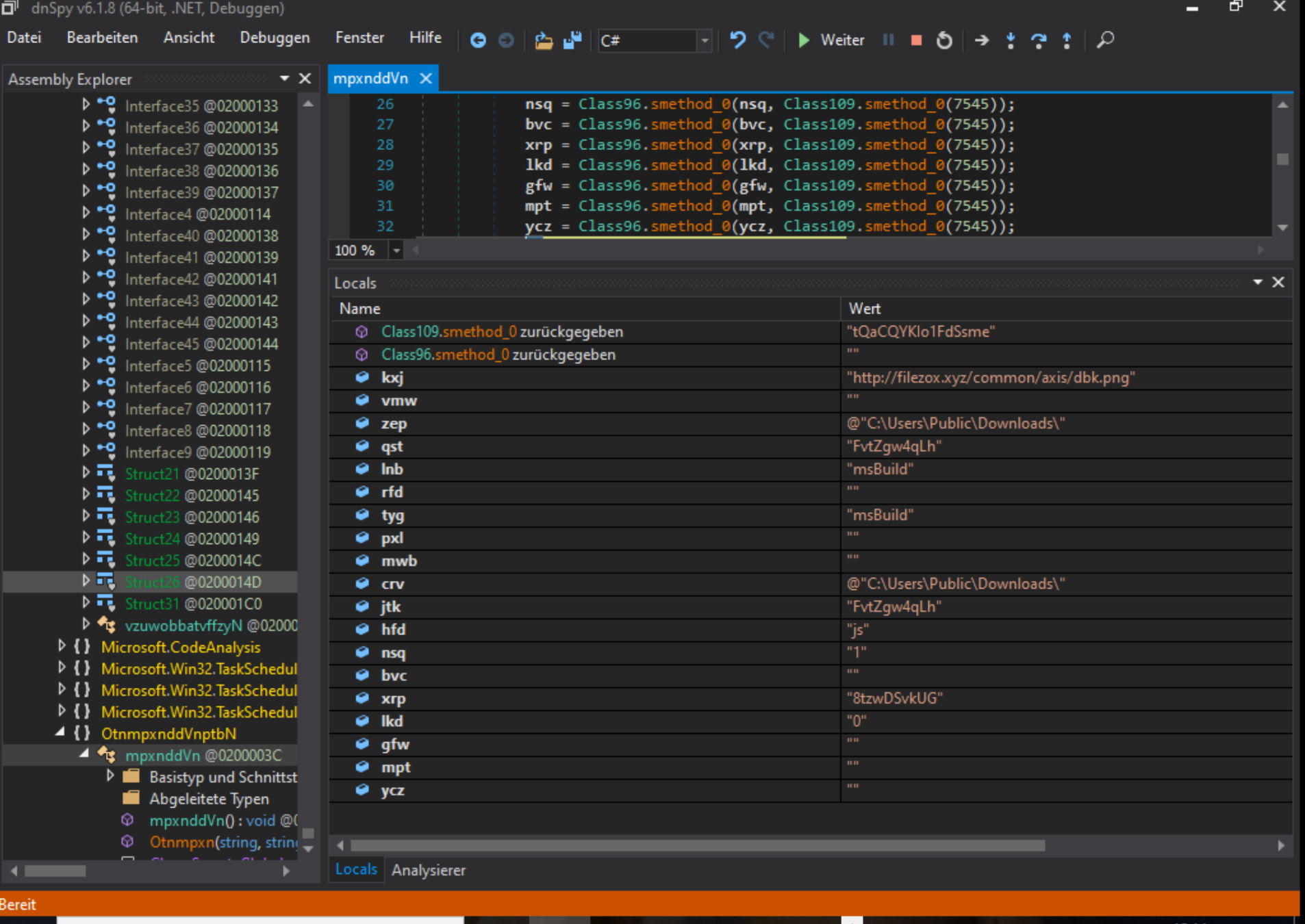The width and height of the screenshot is (1305, 924).
Task: Click the Step Out icon
Action: (x=1067, y=40)
